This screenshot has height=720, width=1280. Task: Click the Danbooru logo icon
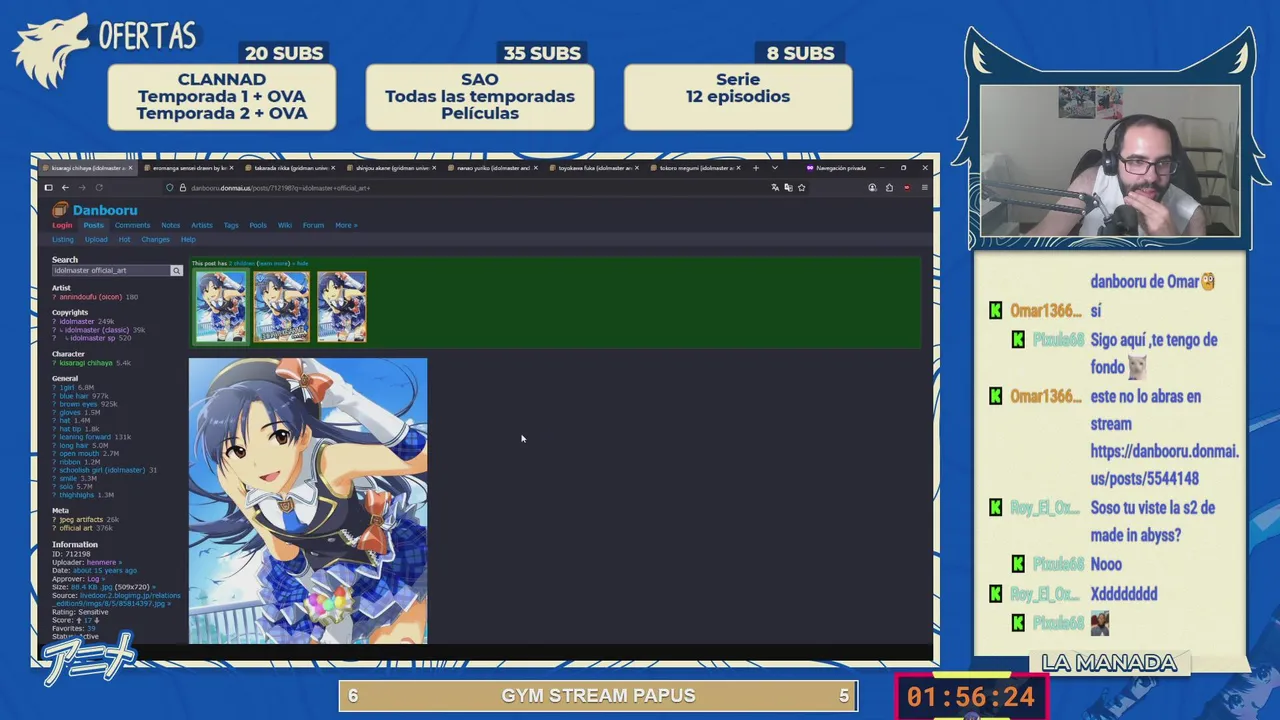60,210
